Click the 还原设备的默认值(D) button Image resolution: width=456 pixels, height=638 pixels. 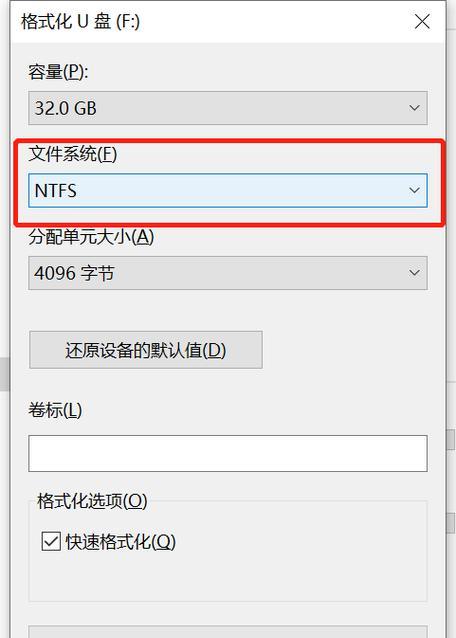coord(146,350)
